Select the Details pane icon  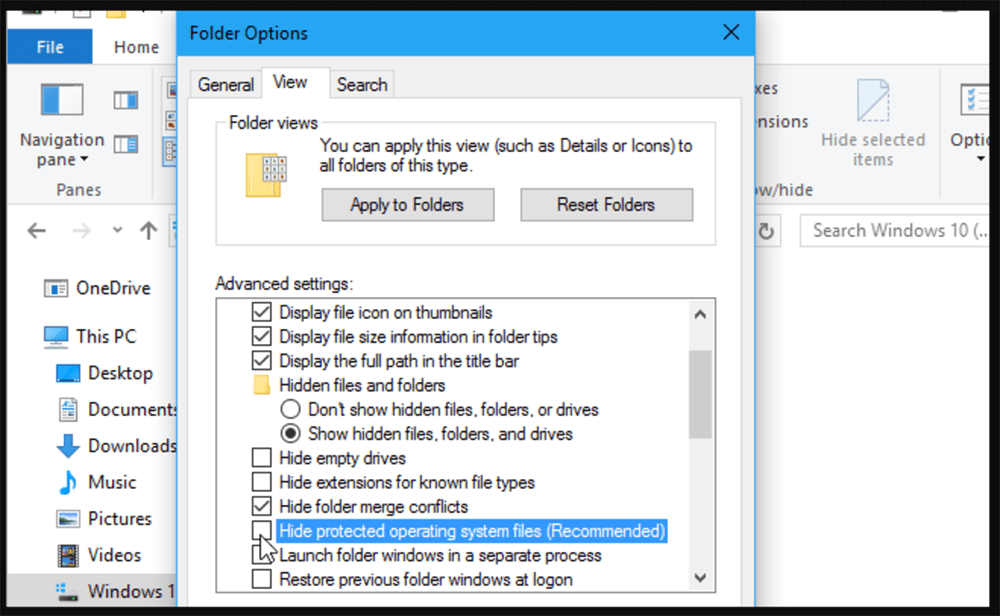pos(125,143)
